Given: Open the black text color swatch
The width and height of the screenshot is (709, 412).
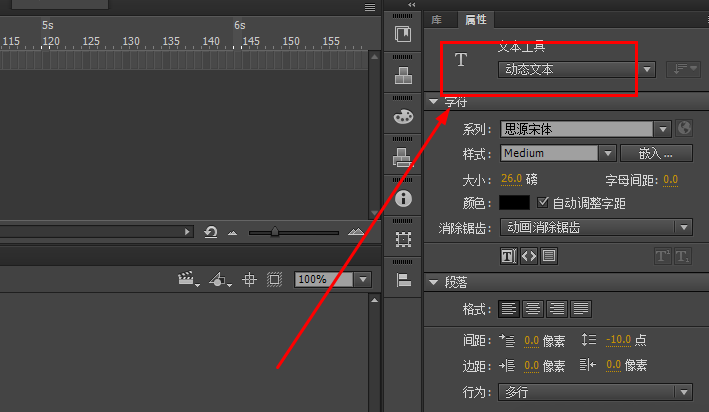Looking at the screenshot, I should (x=514, y=203).
